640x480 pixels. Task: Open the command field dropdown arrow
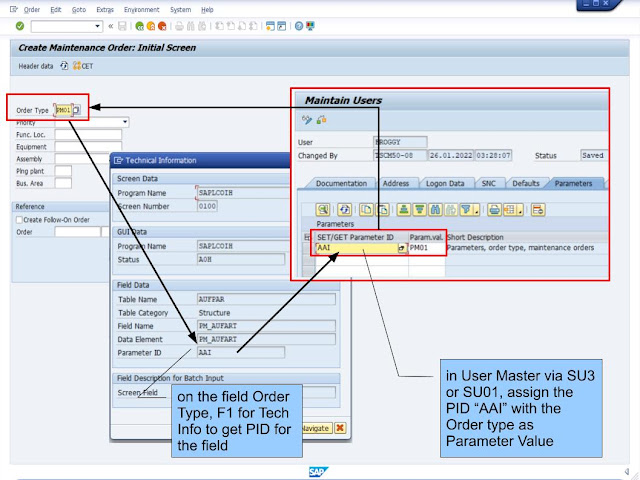click(97, 27)
